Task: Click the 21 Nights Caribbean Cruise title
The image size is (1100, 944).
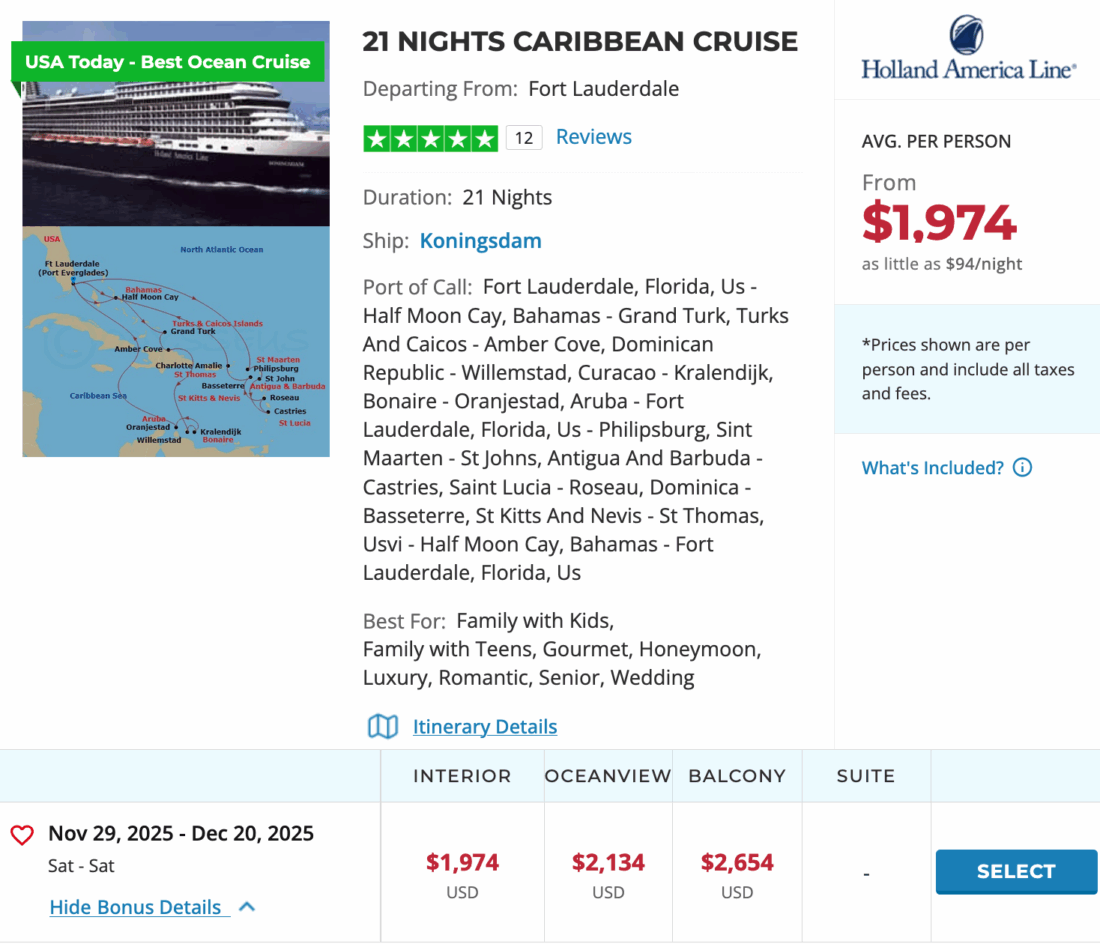Action: click(580, 42)
